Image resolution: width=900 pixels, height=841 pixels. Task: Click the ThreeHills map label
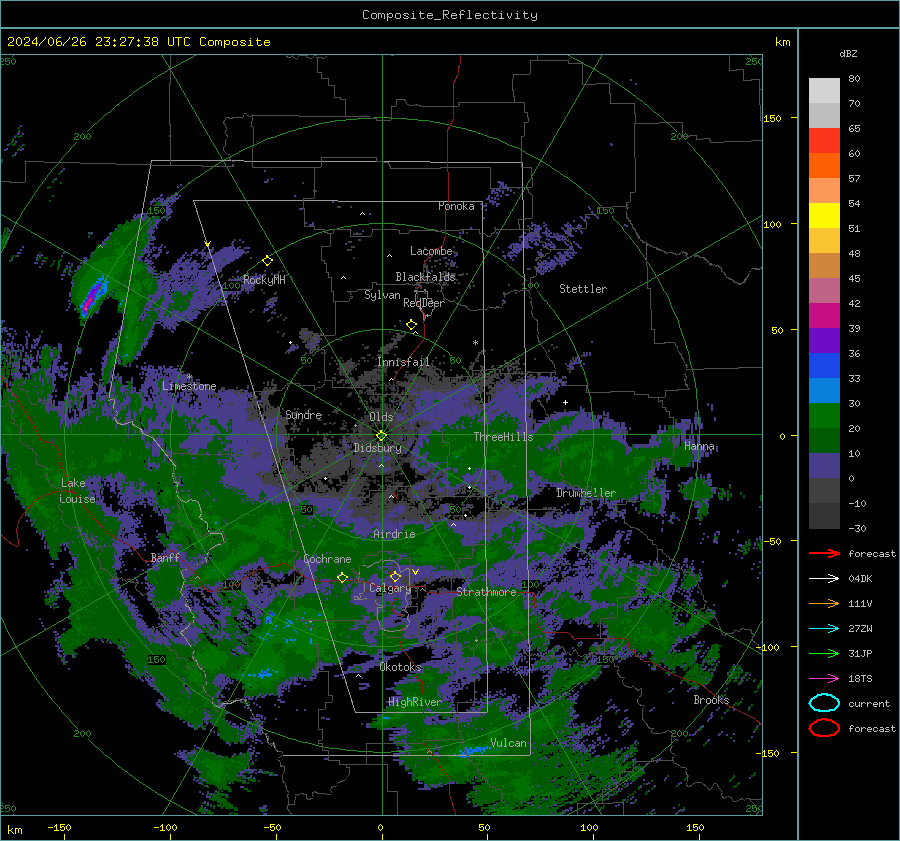tap(503, 437)
